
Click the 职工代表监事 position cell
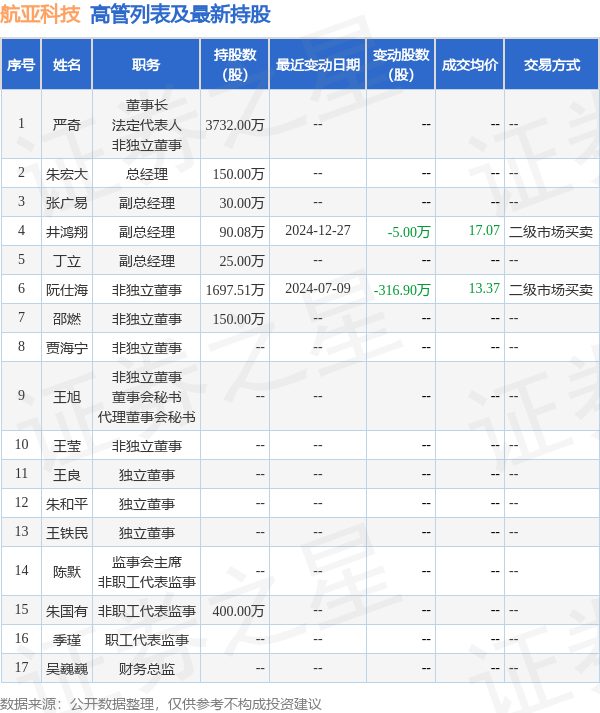pos(146,641)
